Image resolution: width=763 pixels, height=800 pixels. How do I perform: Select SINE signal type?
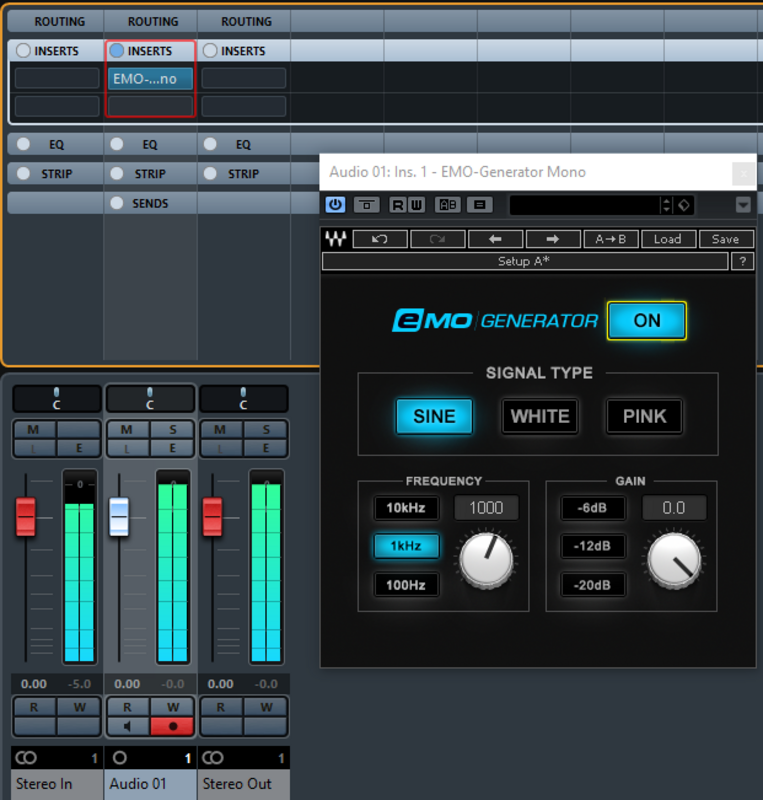coord(434,416)
